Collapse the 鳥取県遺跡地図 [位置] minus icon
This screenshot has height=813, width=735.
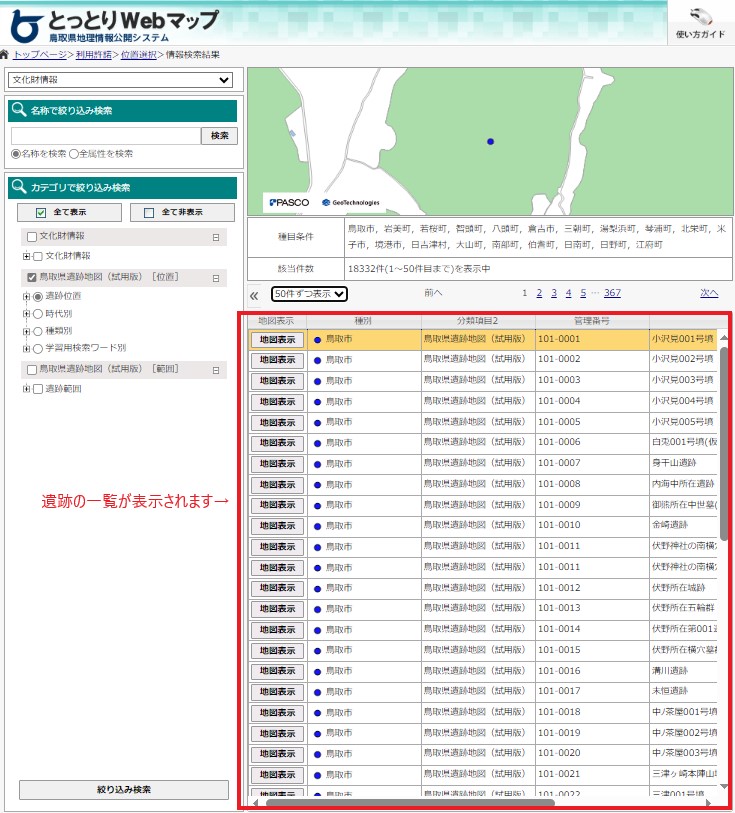tap(216, 278)
